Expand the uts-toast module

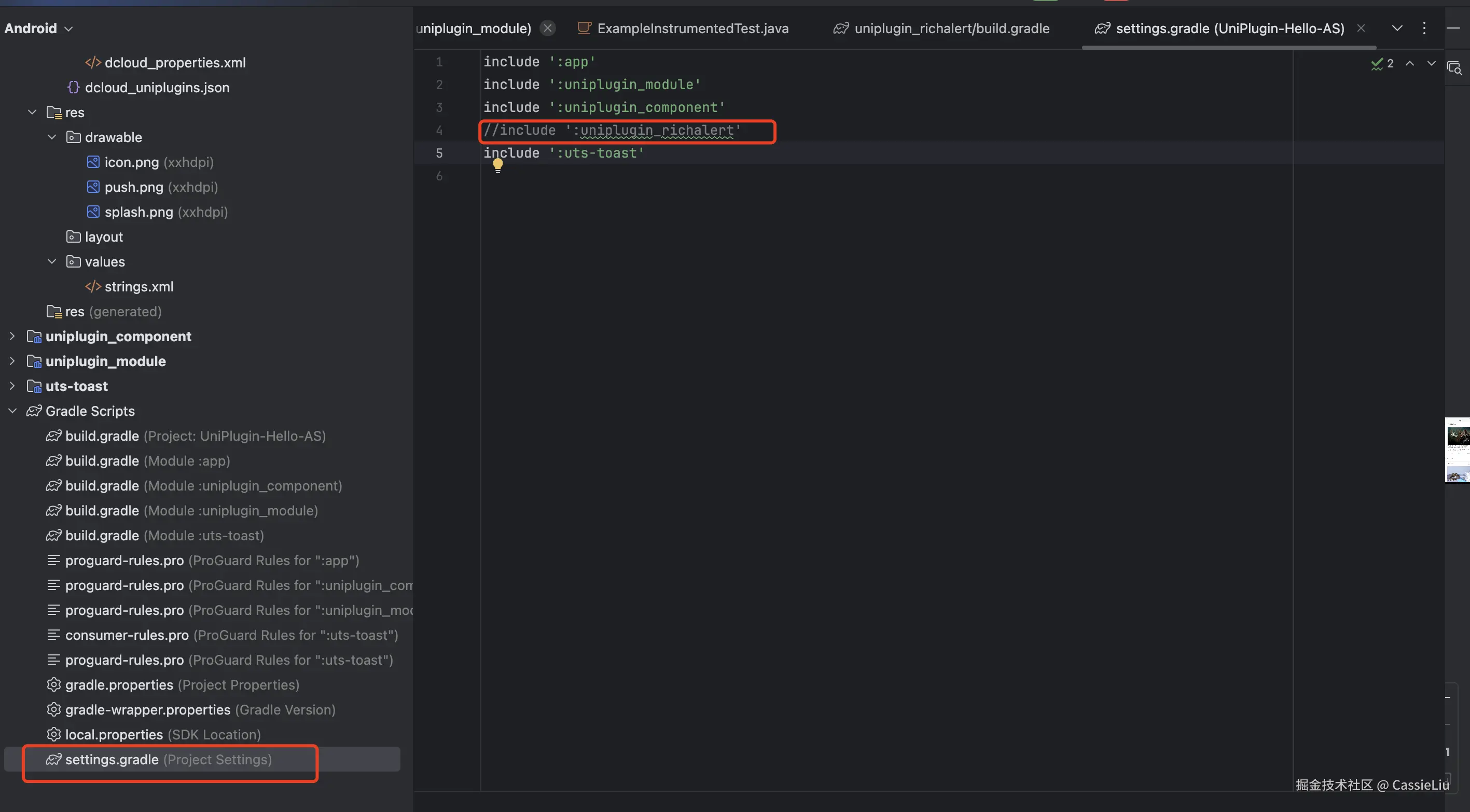click(12, 386)
